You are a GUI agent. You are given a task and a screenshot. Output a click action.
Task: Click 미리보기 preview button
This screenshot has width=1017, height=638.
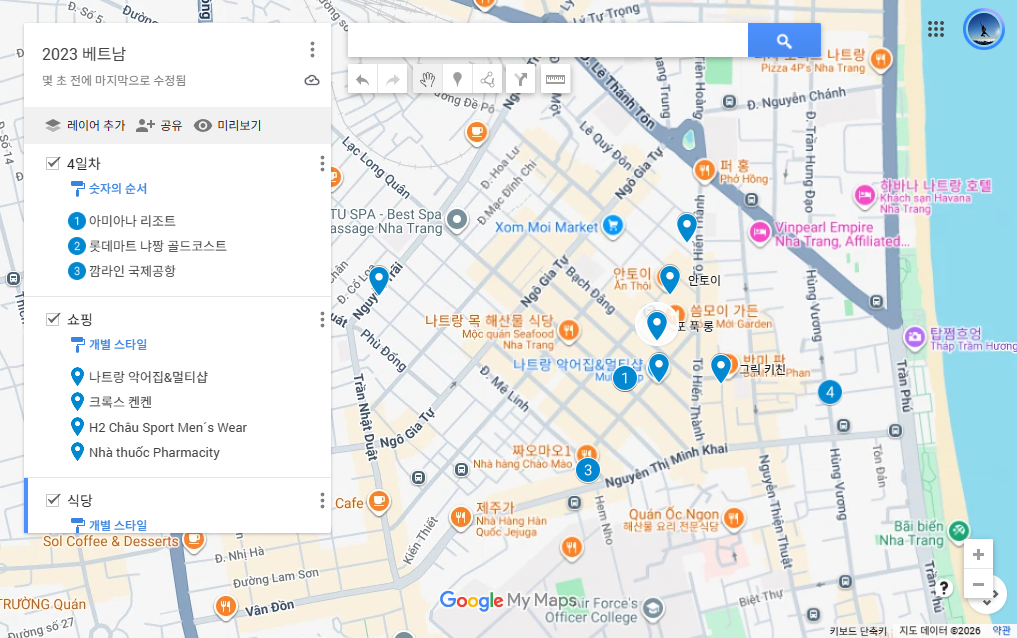(x=228, y=125)
